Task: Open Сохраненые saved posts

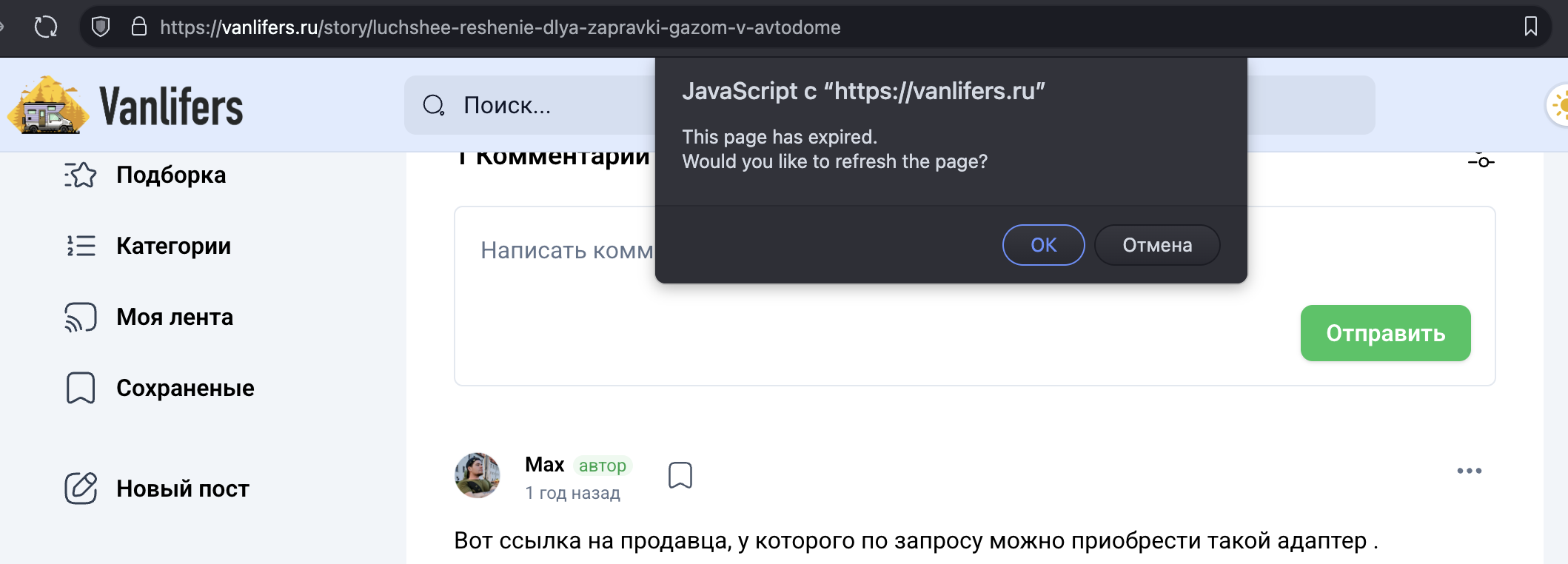Action: [x=184, y=388]
